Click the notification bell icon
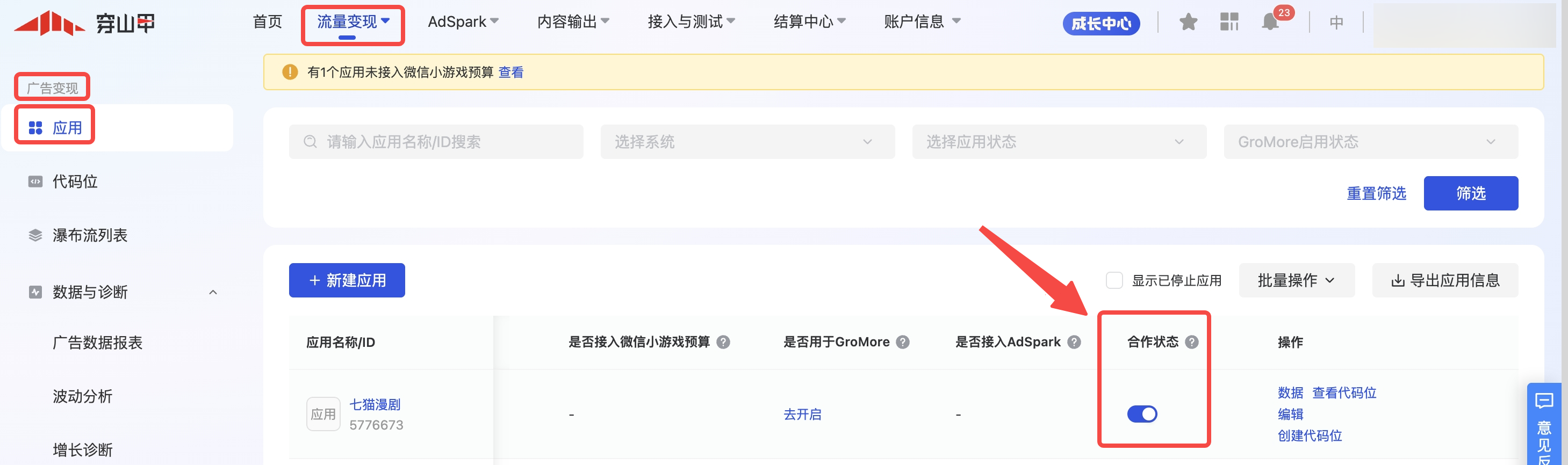The width and height of the screenshot is (1568, 465). click(x=1270, y=23)
